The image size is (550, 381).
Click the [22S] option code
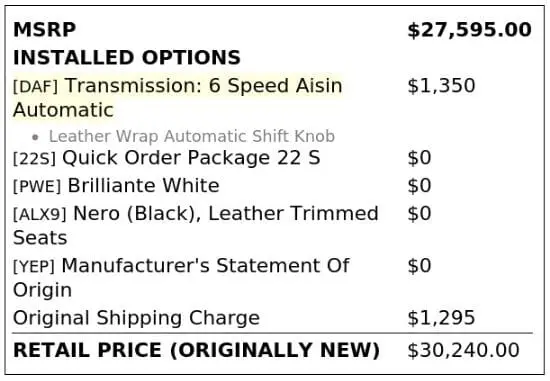(34, 159)
